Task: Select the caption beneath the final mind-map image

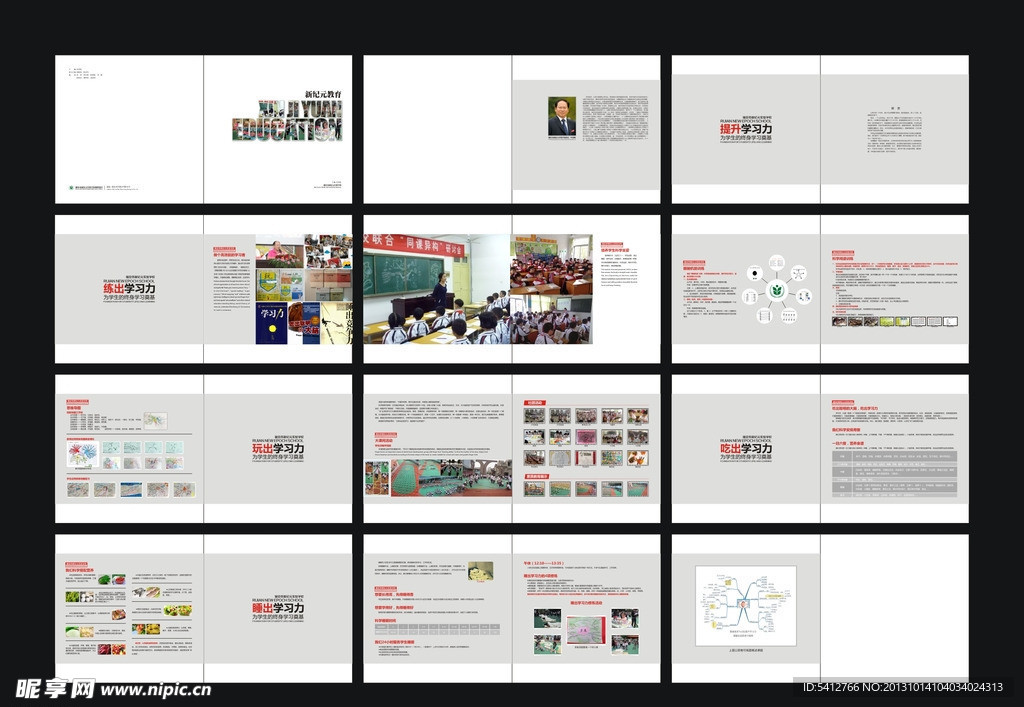Action: [746, 650]
